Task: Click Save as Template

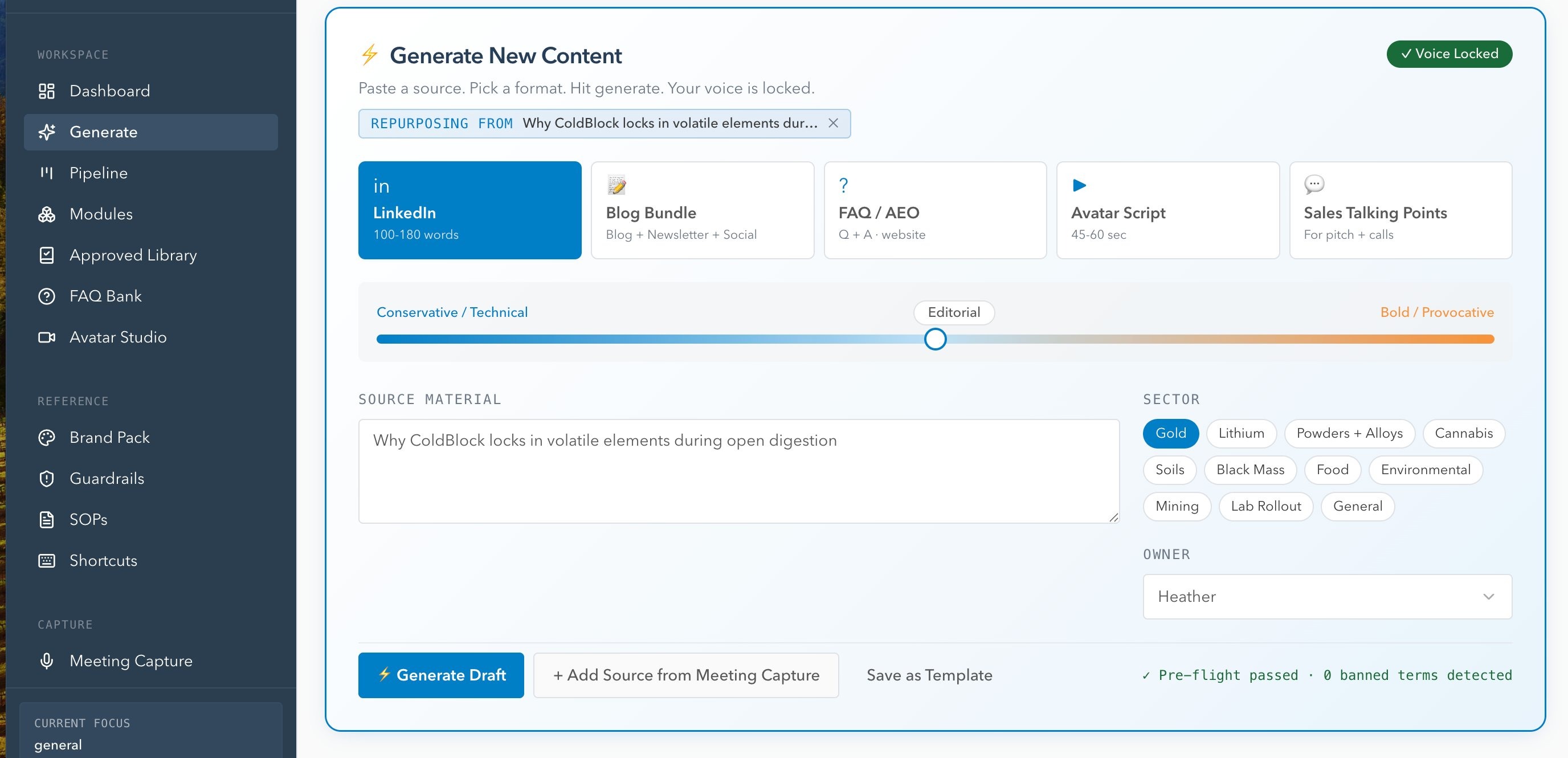Action: (x=929, y=675)
